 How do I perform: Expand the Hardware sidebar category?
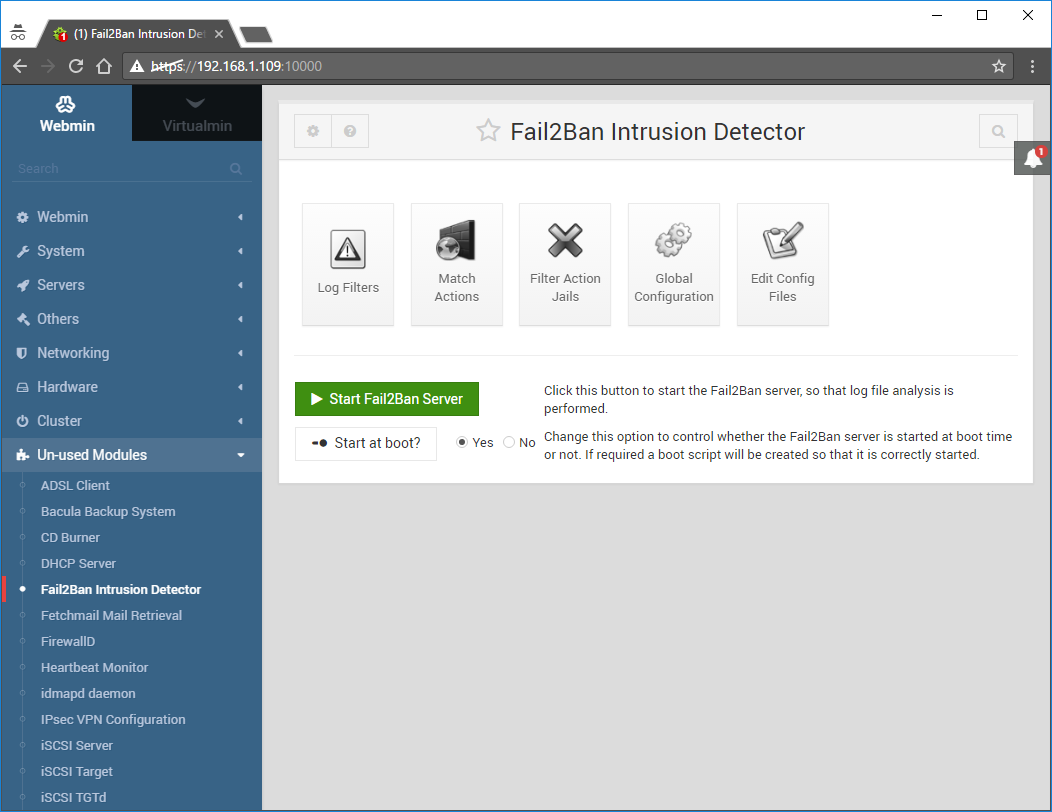click(131, 387)
